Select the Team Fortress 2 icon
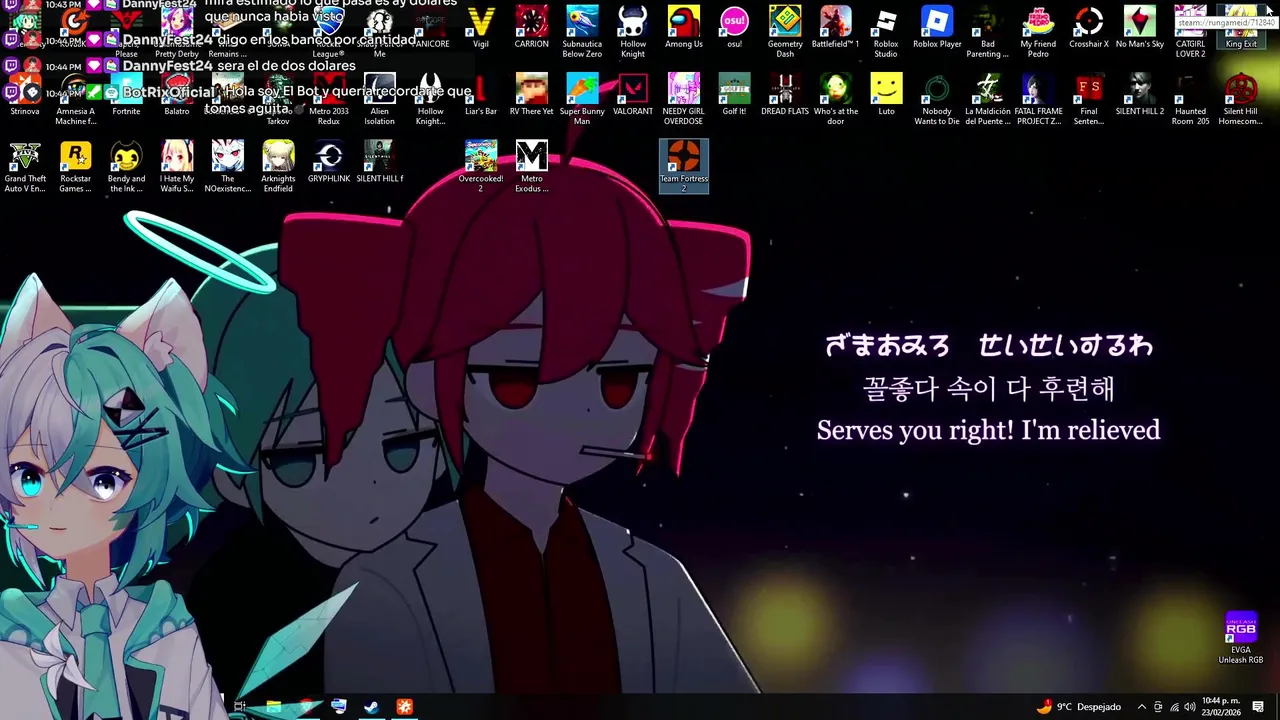 pos(684,166)
